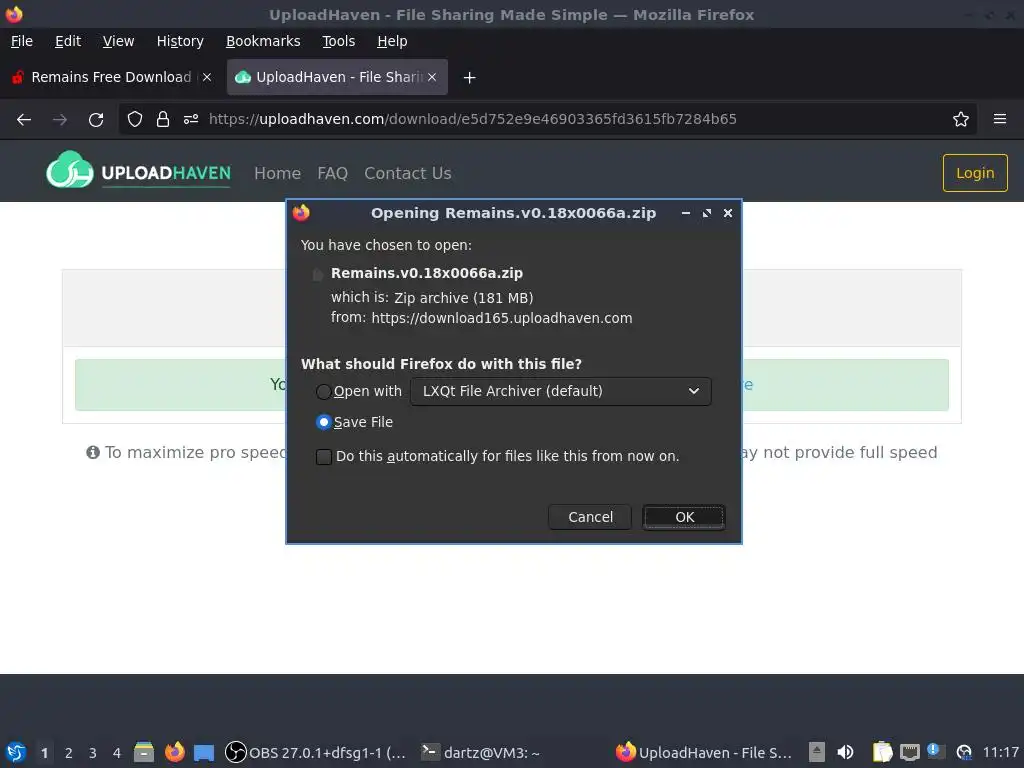Click the Firefox icon in the dialog title bar
Screen dimensions: 1024x768
301,213
